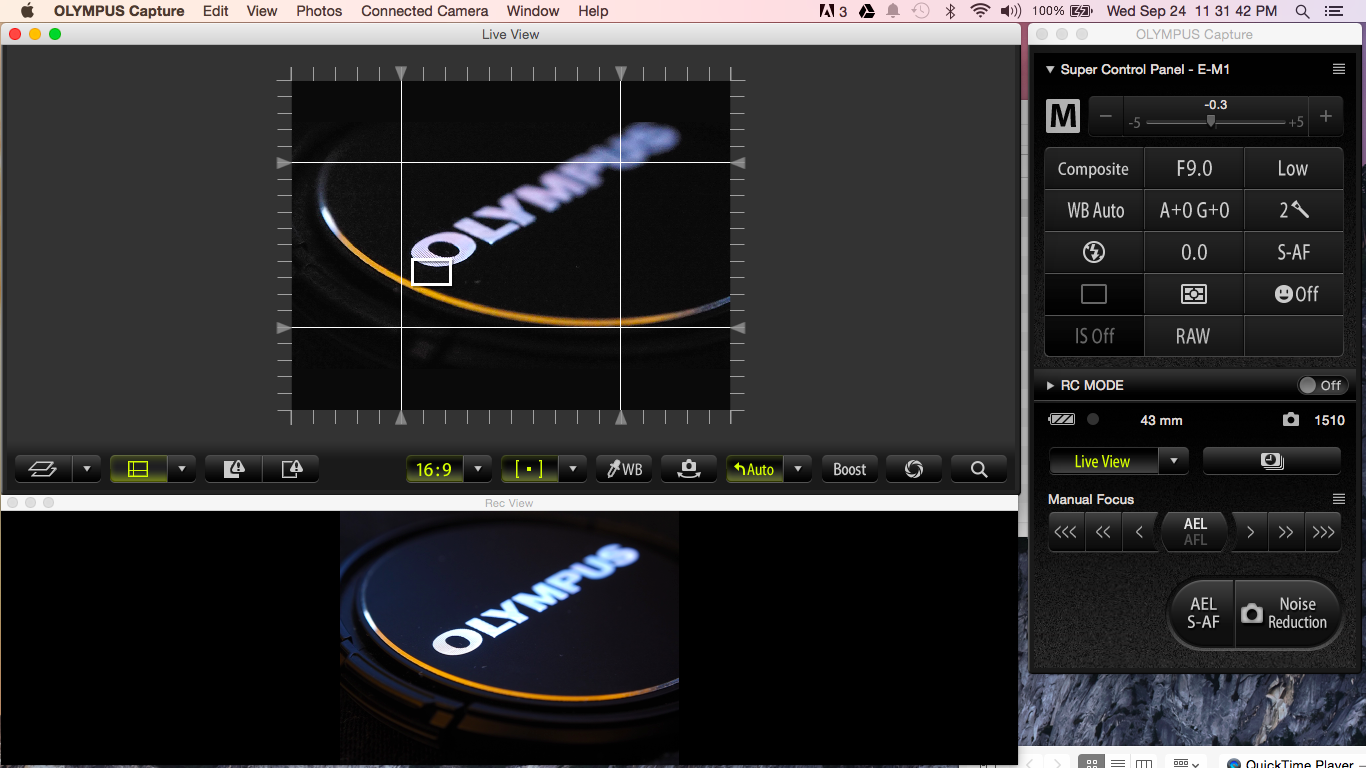Click the Rec View captured image thumbnail

pyautogui.click(x=509, y=637)
